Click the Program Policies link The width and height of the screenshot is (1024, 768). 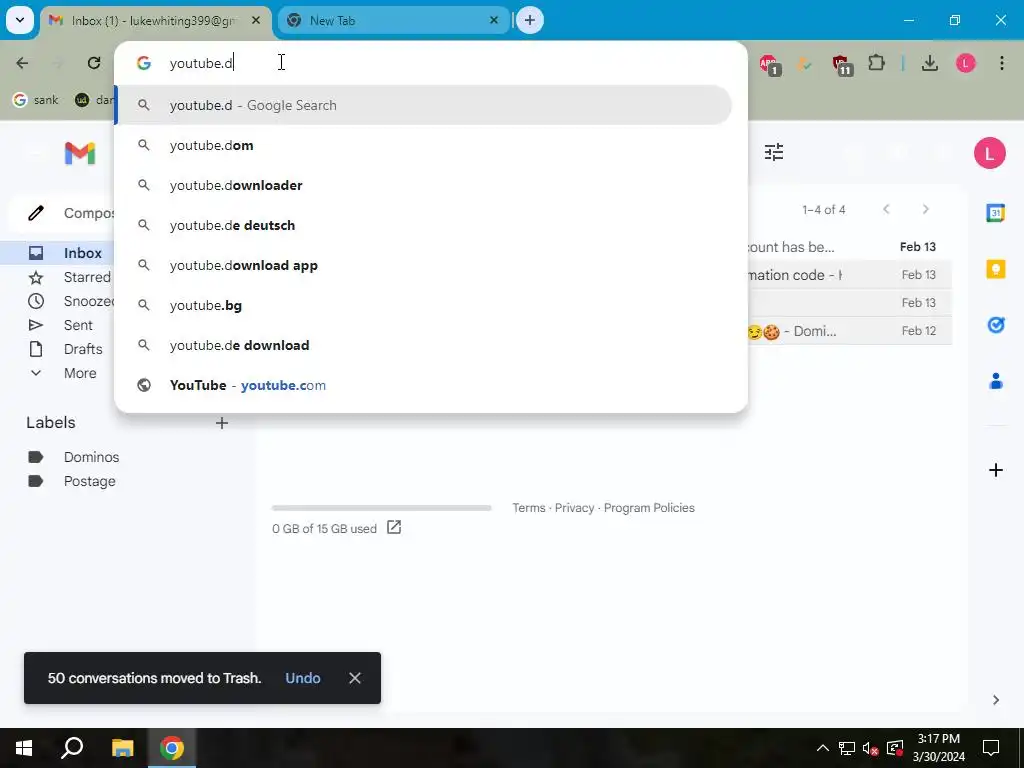pyautogui.click(x=649, y=507)
